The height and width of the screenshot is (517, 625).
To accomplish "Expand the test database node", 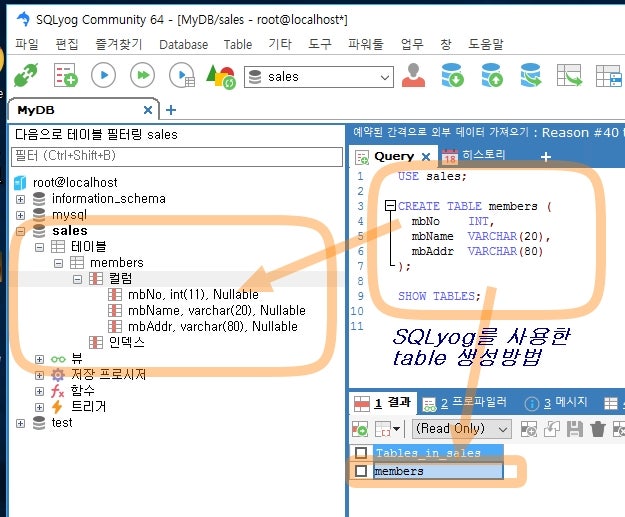I will pyautogui.click(x=20, y=423).
